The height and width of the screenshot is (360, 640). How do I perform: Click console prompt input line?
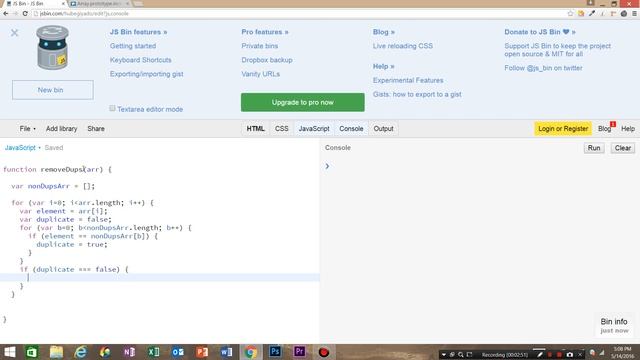(x=480, y=166)
